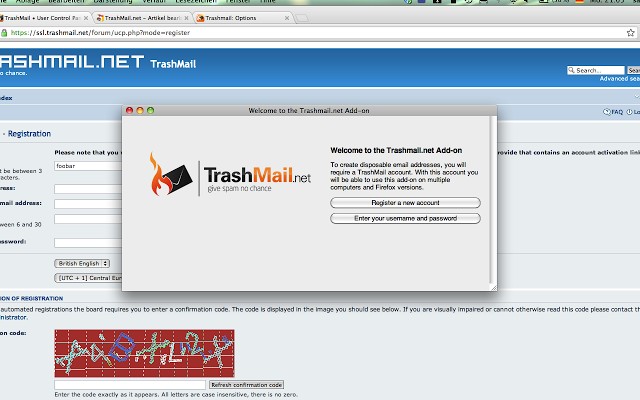Minimize the Add-on dialog with yellow button
Viewport: 640px width, 400px height.
pos(140,110)
